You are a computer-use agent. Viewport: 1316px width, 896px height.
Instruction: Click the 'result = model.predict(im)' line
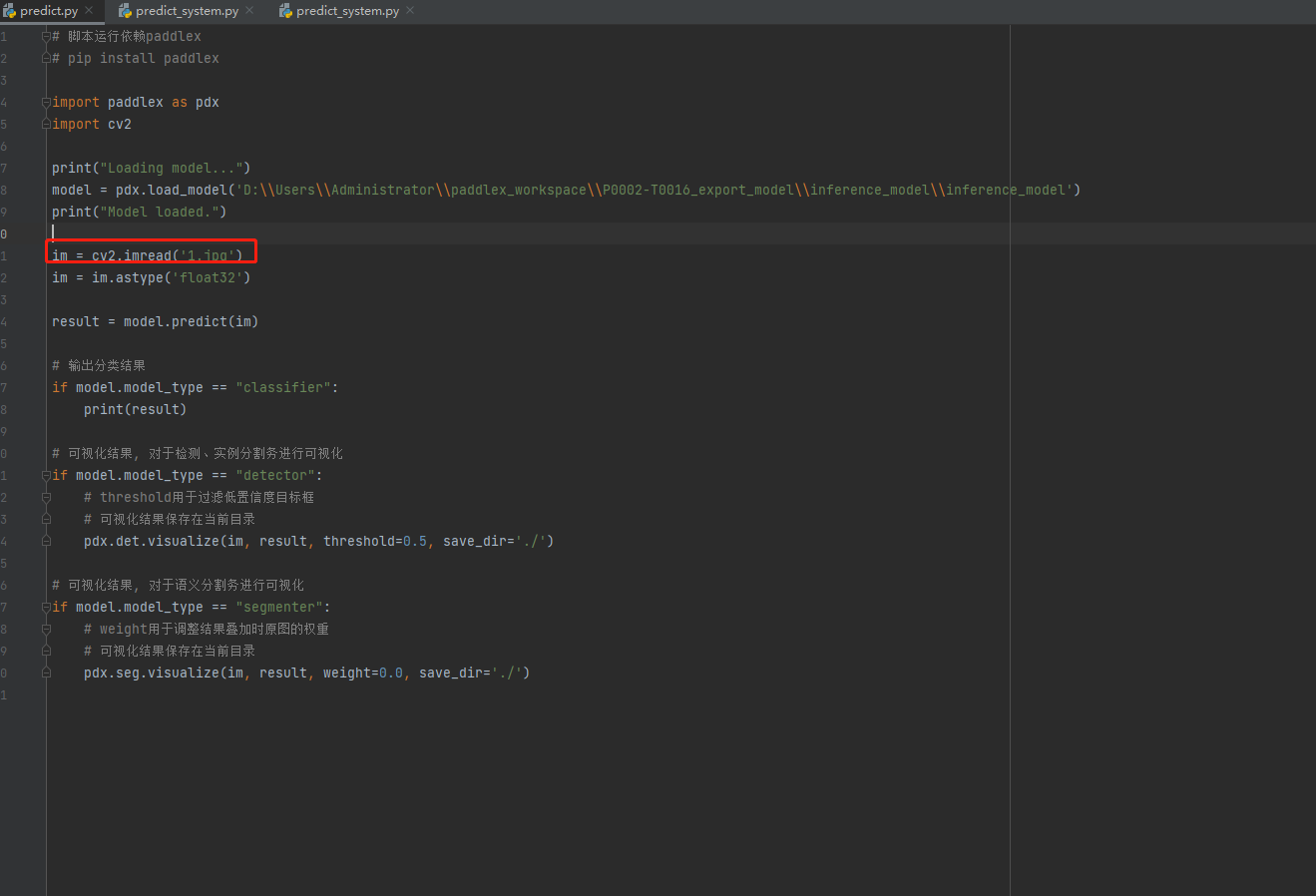tap(155, 321)
